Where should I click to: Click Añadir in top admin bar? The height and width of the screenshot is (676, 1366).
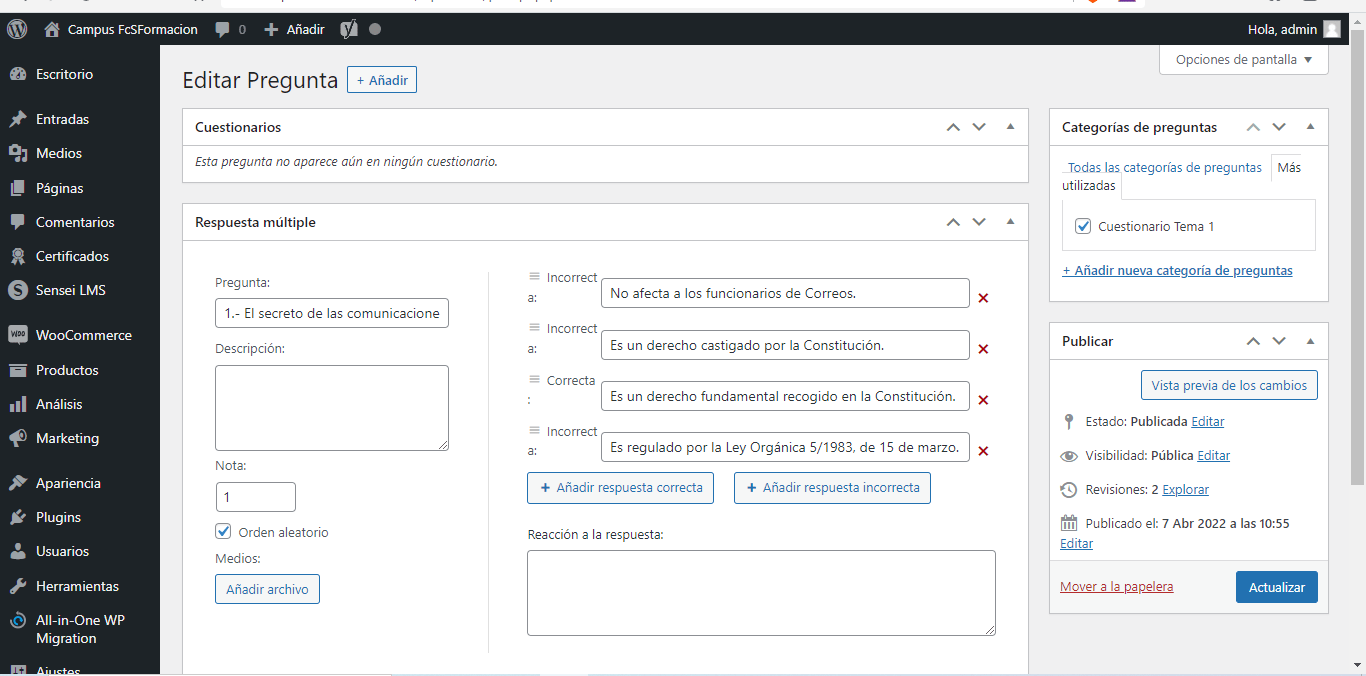(x=294, y=29)
